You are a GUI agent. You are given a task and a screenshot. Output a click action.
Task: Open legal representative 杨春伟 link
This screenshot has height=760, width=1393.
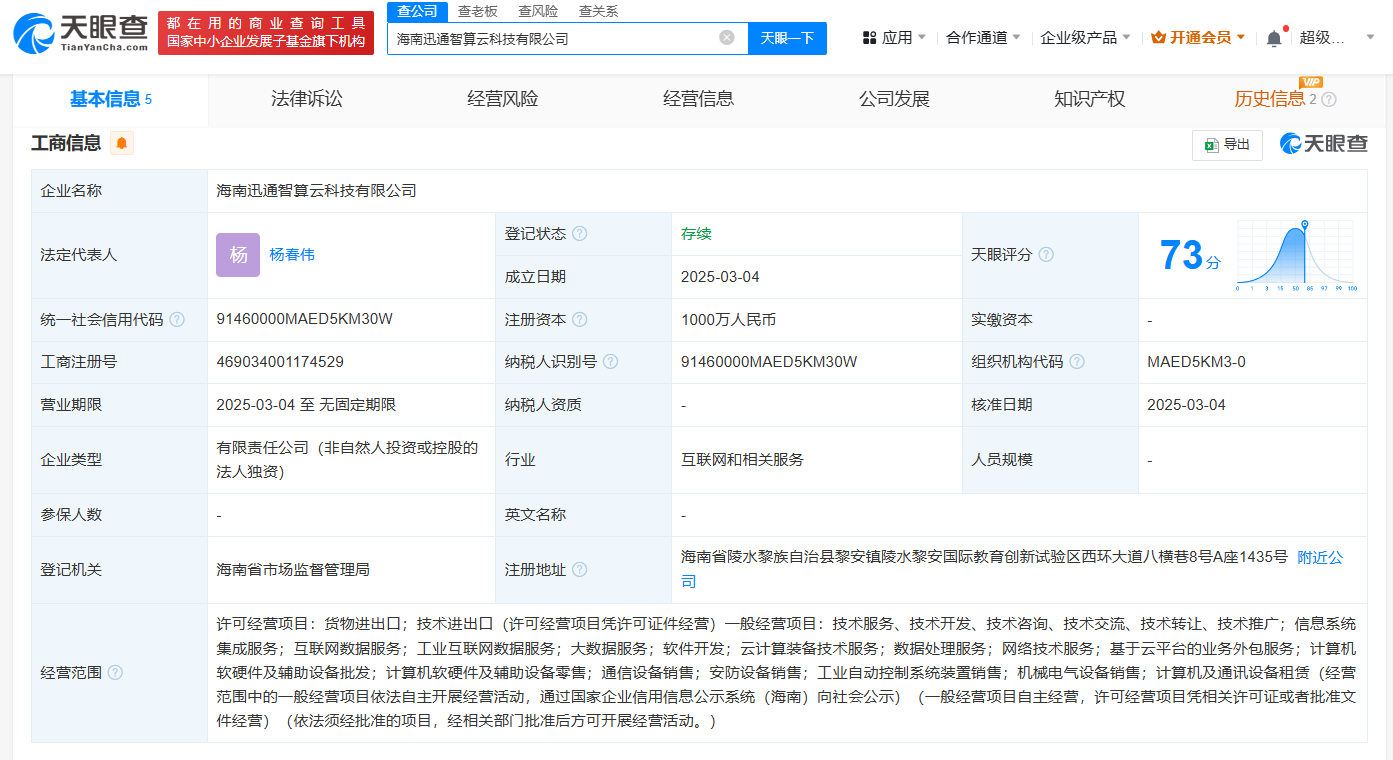point(292,255)
